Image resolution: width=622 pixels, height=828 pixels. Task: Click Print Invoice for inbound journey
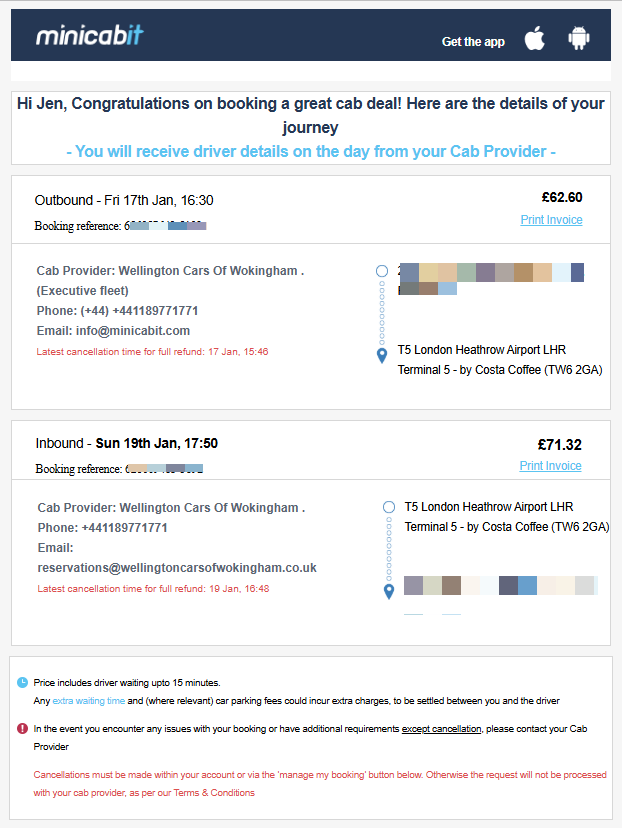pos(550,466)
